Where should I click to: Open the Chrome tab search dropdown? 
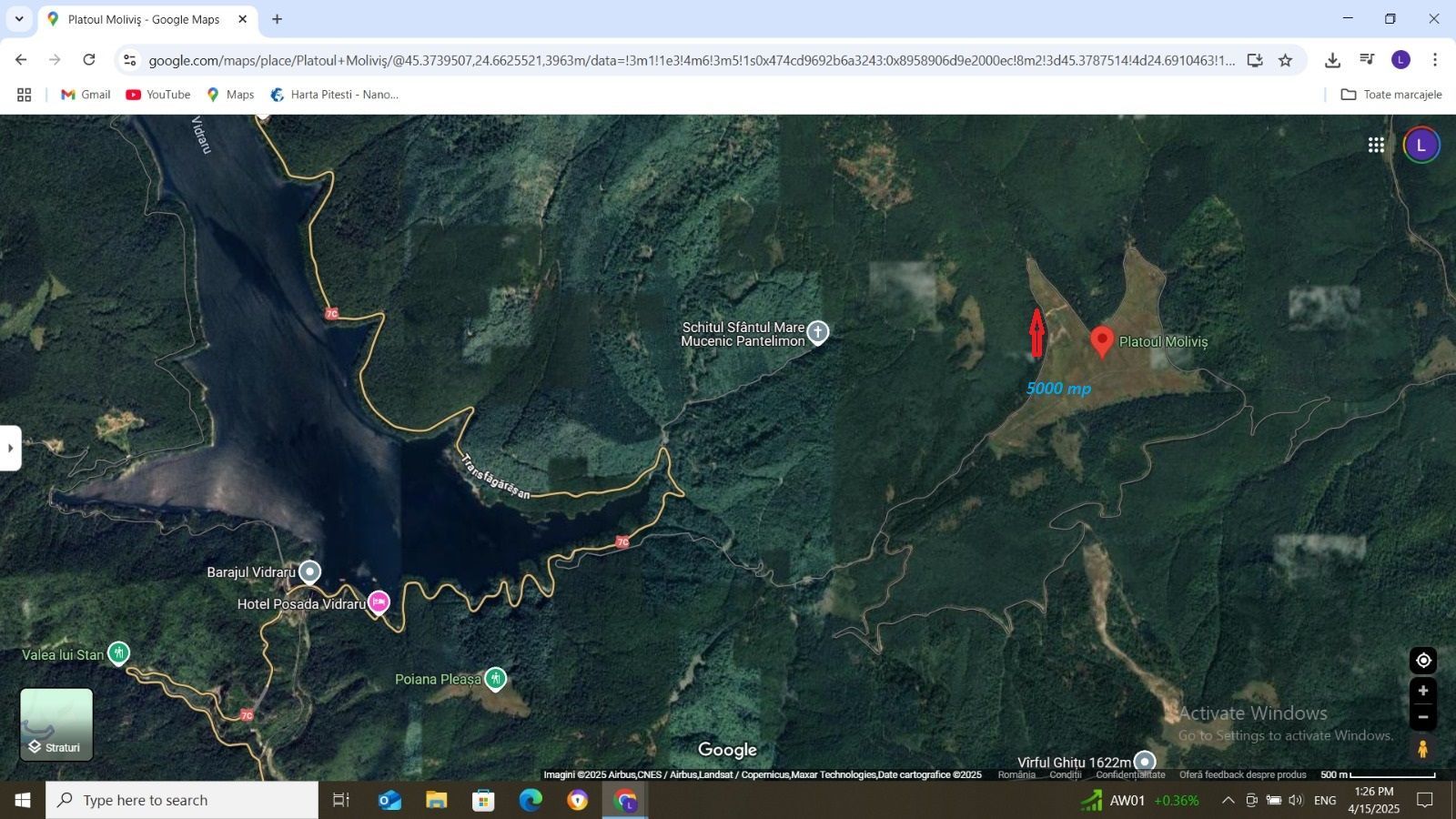(x=19, y=18)
